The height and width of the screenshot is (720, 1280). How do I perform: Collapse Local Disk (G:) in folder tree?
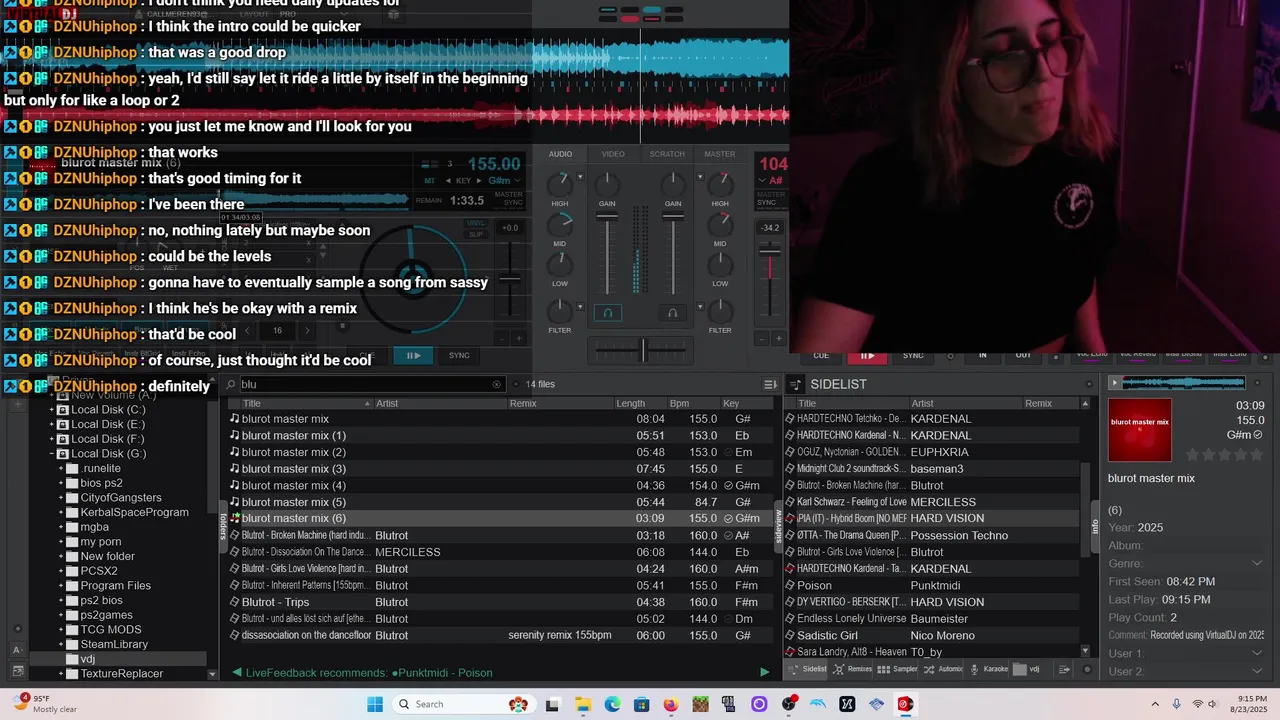(51, 454)
